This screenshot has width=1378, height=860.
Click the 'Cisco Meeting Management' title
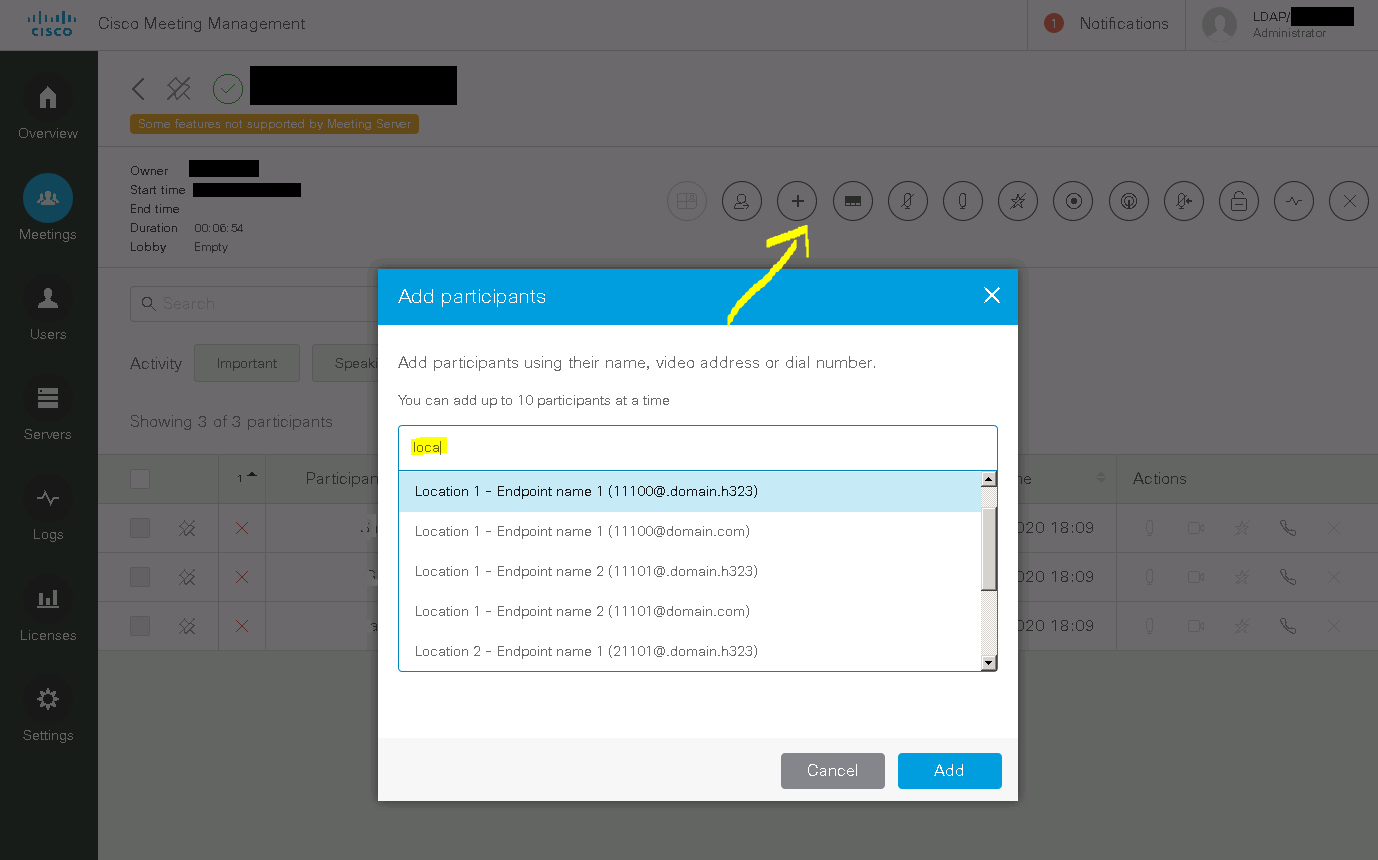[x=202, y=24]
